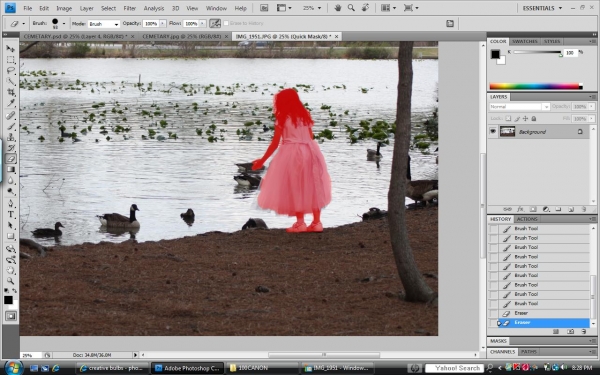Switch to the CHANNELS tab
This screenshot has height=375, width=600.
coord(502,352)
